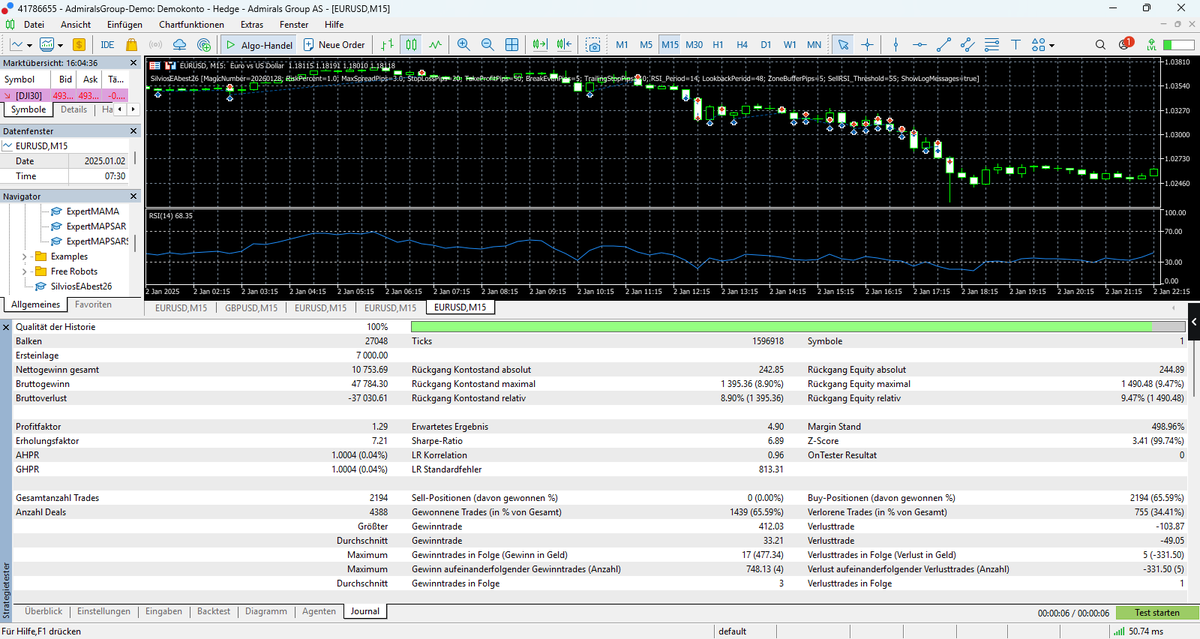Image resolution: width=1200 pixels, height=639 pixels.
Task: Tile the chart windows
Action: 512,45
